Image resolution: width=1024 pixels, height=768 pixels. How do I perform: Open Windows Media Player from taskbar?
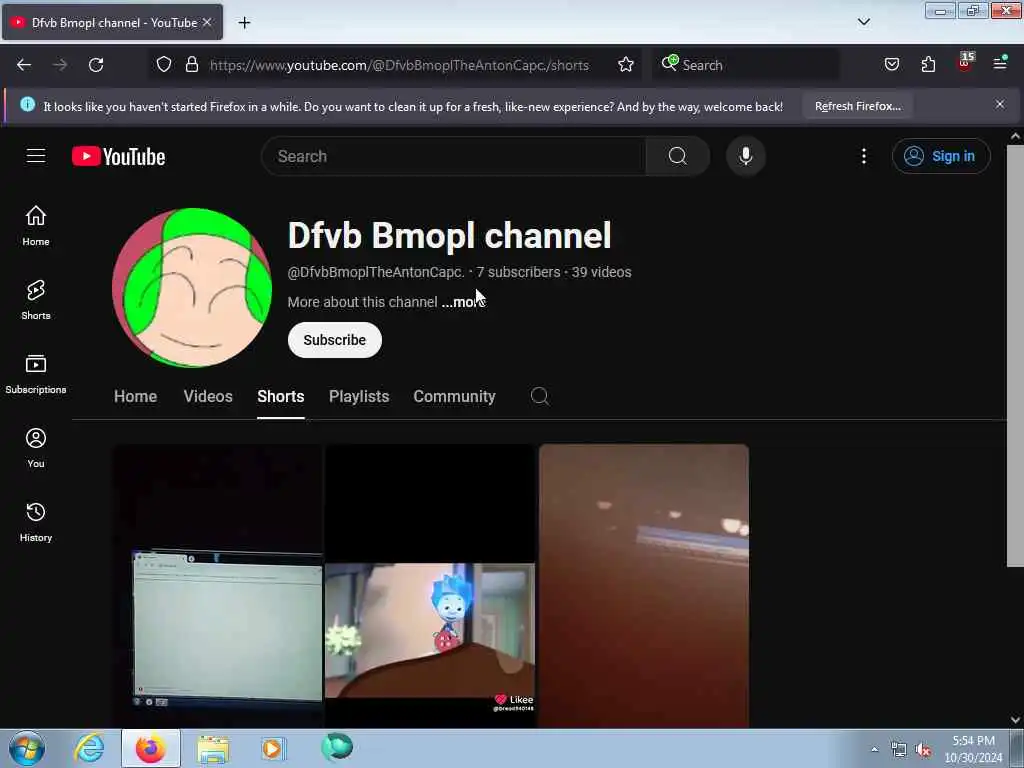tap(274, 748)
